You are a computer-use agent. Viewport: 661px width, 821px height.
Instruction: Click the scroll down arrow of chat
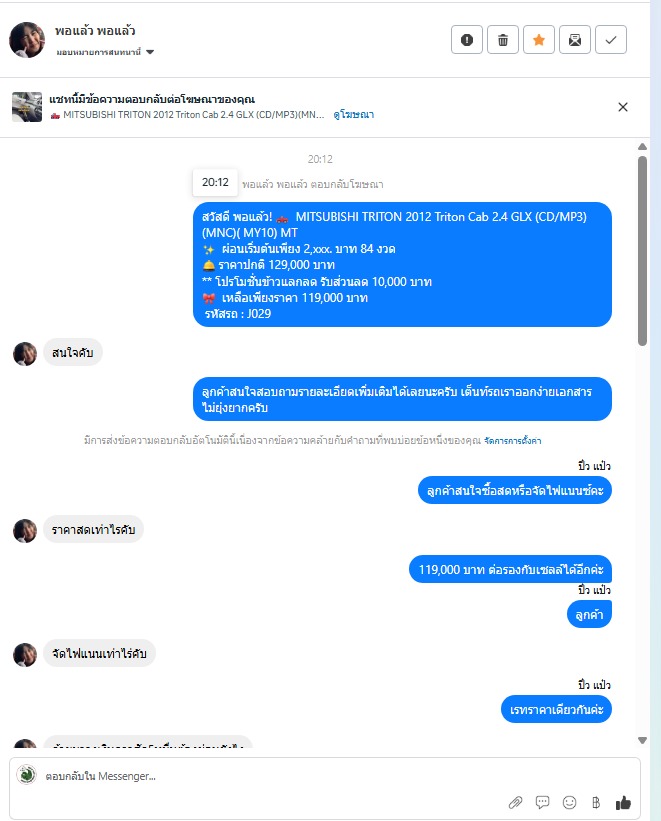(x=643, y=740)
